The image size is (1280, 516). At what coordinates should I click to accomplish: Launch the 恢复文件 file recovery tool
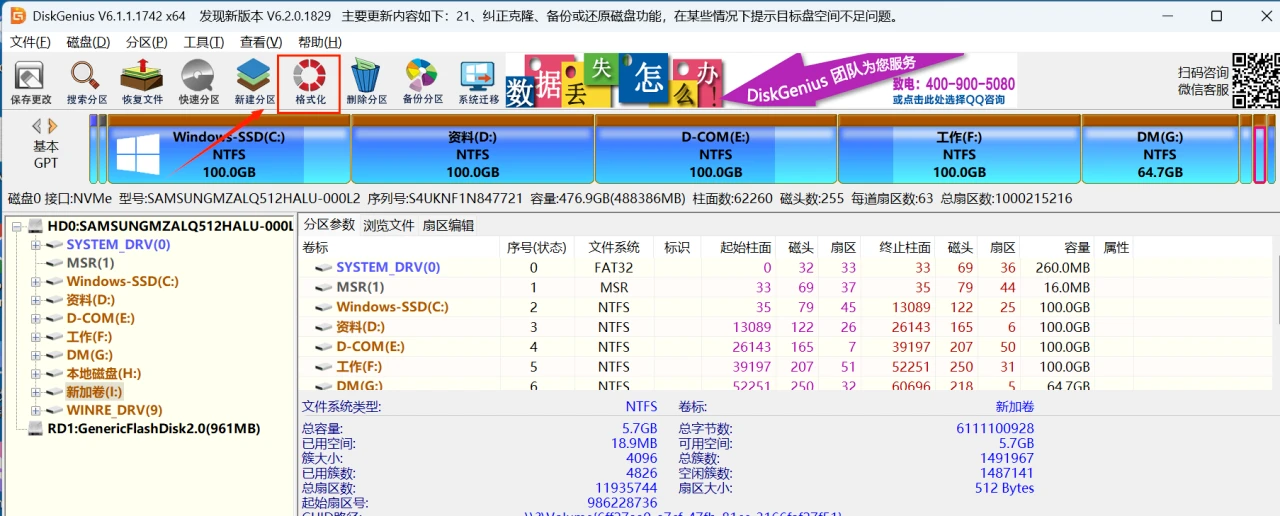(142, 83)
